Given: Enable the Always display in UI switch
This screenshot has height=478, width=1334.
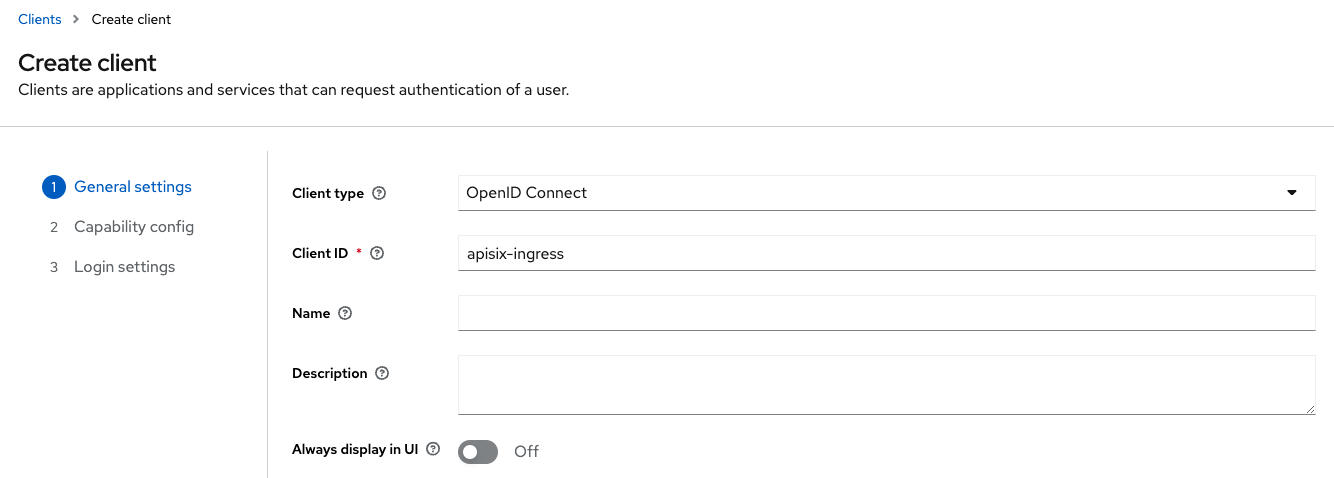Looking at the screenshot, I should click(477, 452).
